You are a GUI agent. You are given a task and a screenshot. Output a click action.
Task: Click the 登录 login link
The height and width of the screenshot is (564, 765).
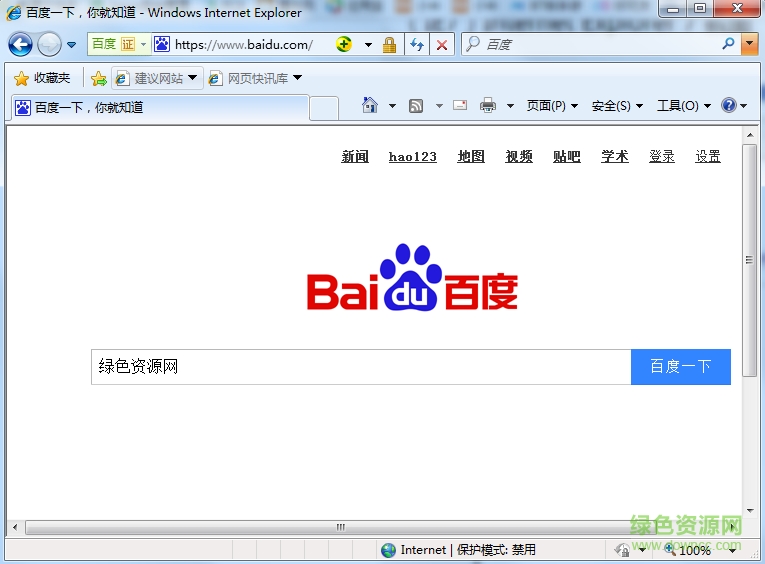pos(662,157)
